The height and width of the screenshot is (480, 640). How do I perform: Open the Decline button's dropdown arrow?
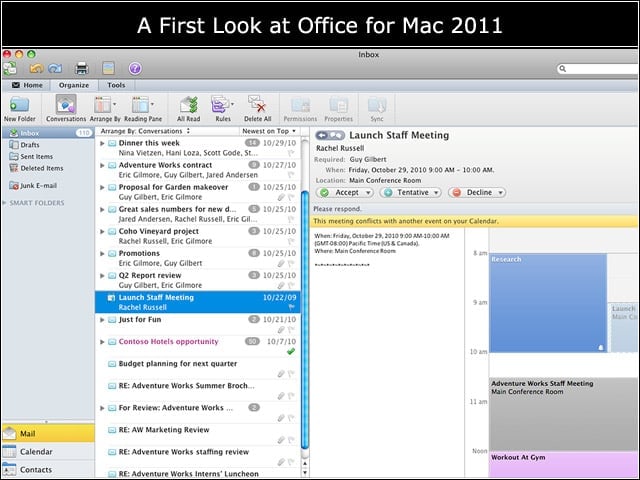point(501,193)
